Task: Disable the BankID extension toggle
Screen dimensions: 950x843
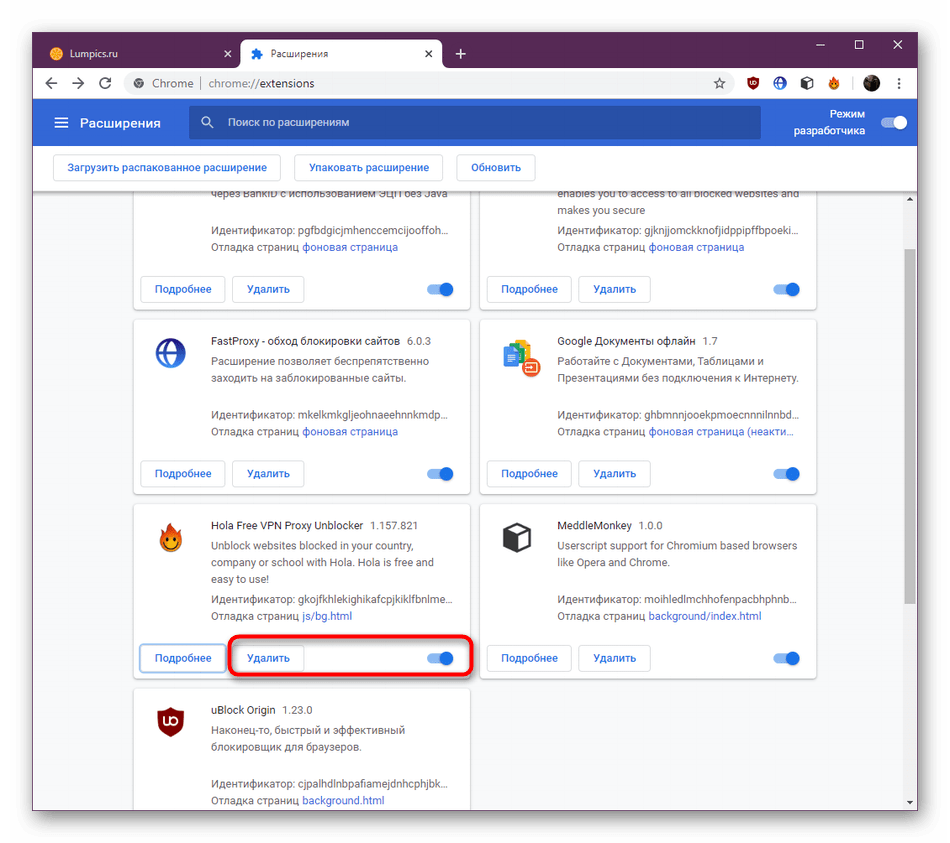Action: (440, 289)
